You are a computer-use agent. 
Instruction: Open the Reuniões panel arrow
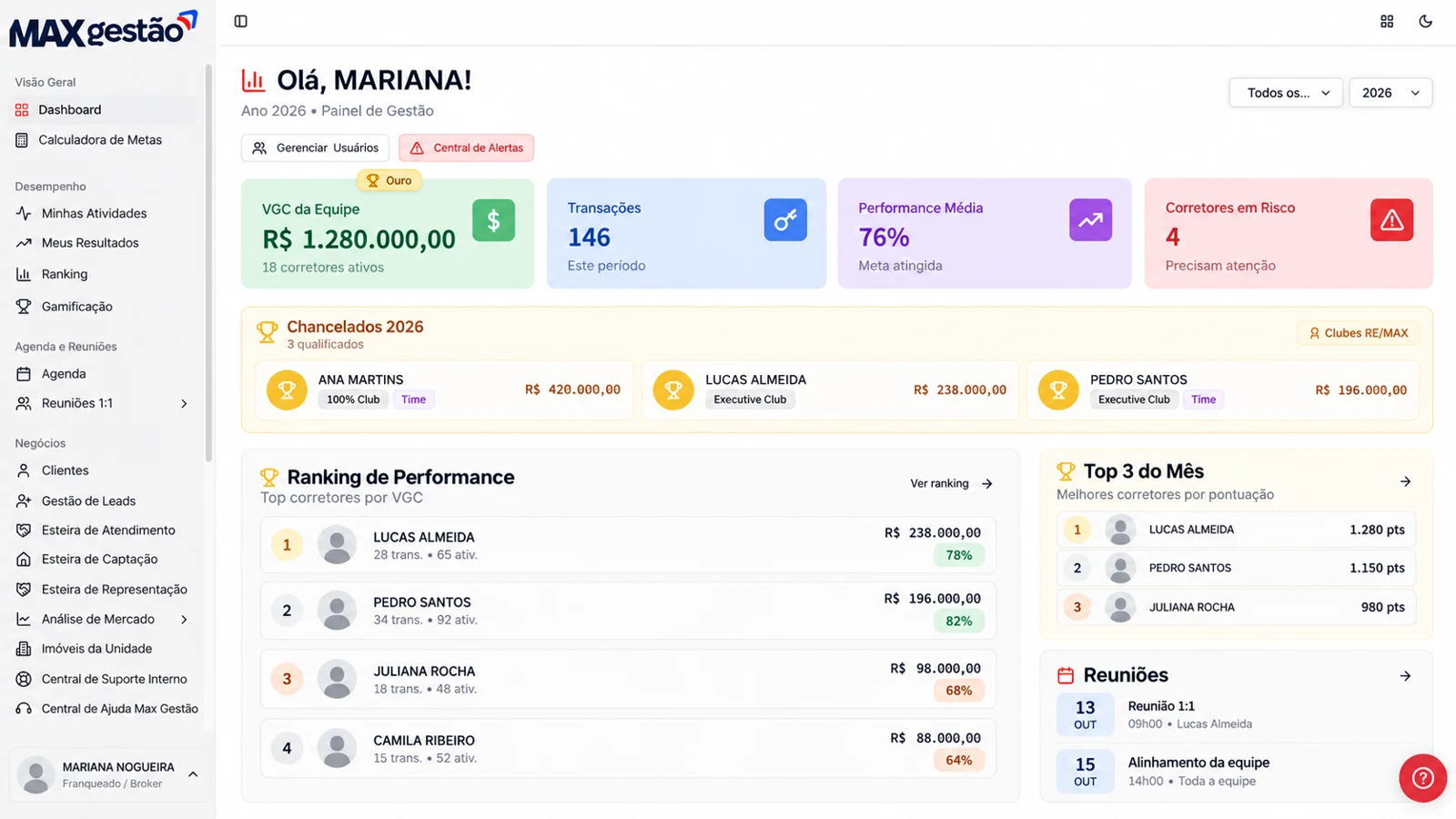1405,676
